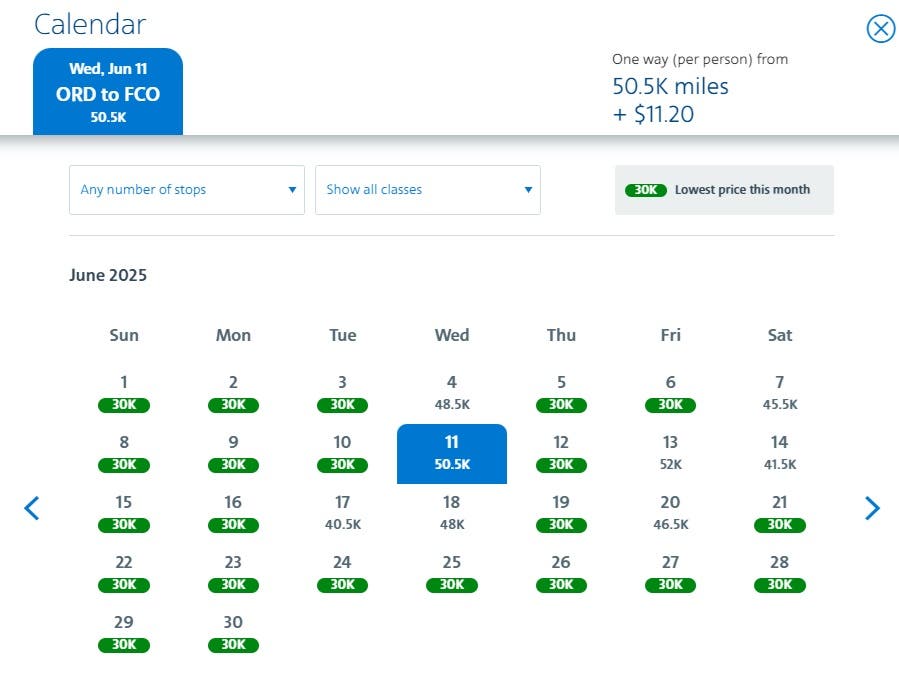Image resolution: width=899 pixels, height=675 pixels.
Task: Select June 18 at 48K miles
Action: pos(452,513)
